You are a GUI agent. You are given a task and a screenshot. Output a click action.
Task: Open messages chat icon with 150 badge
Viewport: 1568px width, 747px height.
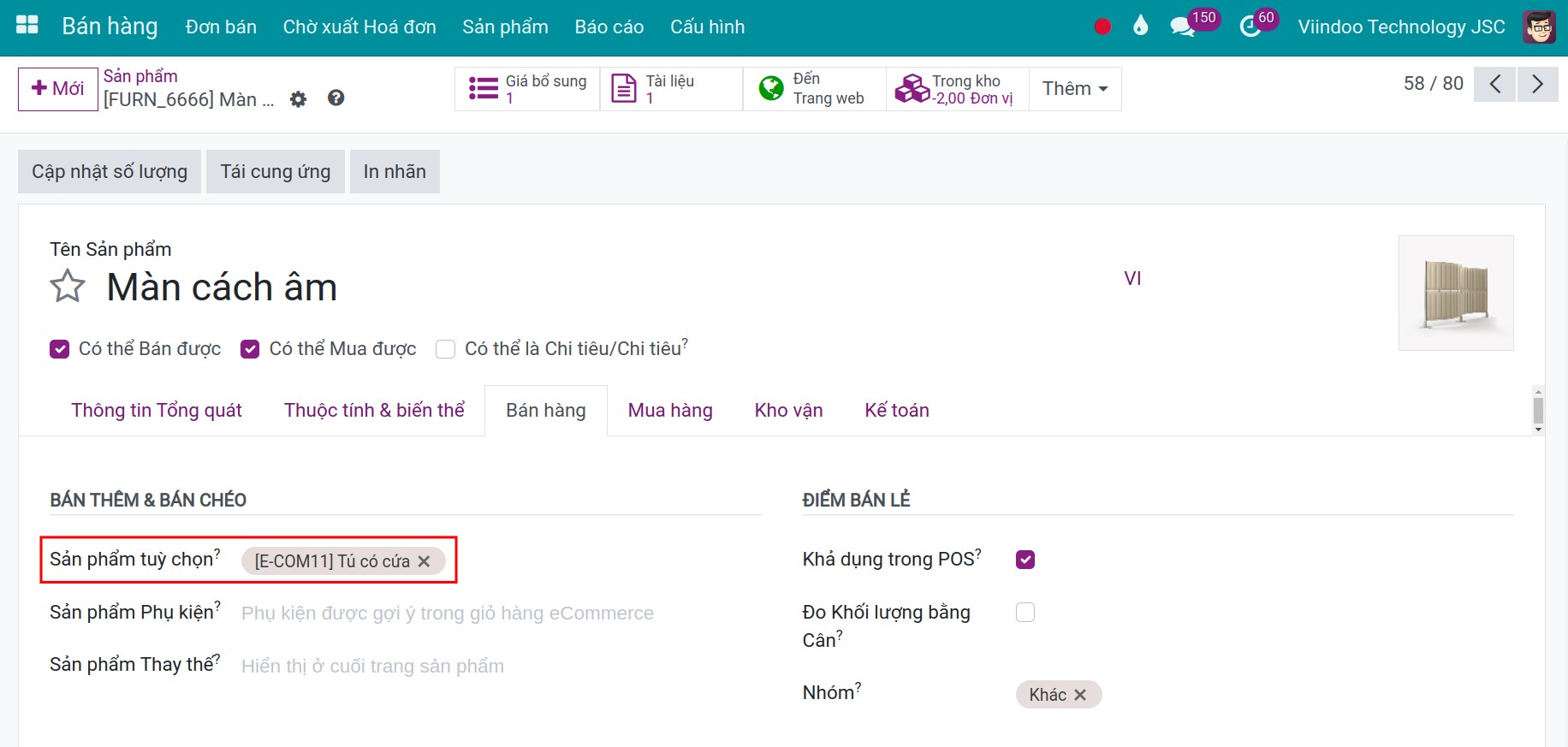click(1182, 27)
